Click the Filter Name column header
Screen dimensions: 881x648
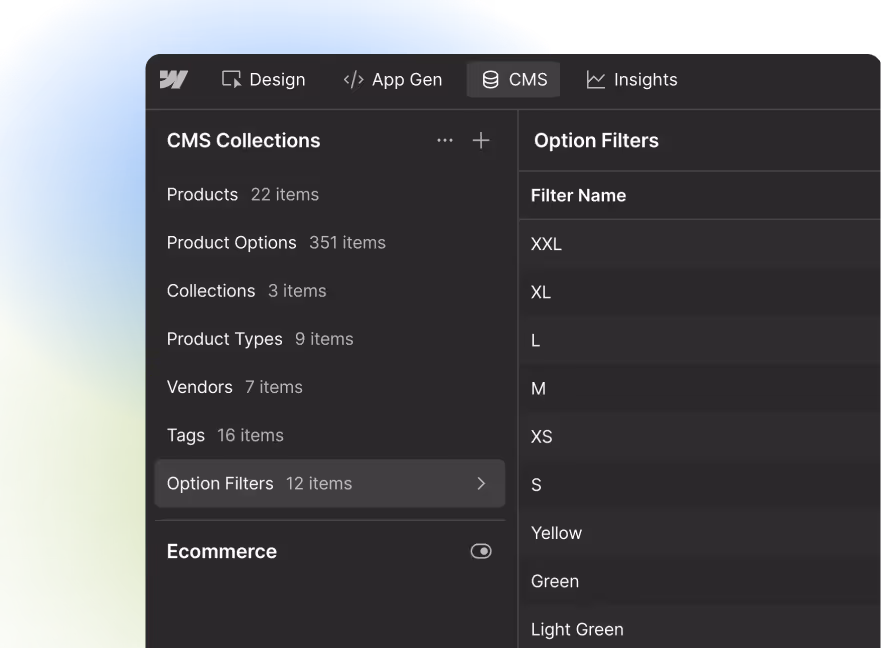coord(578,195)
